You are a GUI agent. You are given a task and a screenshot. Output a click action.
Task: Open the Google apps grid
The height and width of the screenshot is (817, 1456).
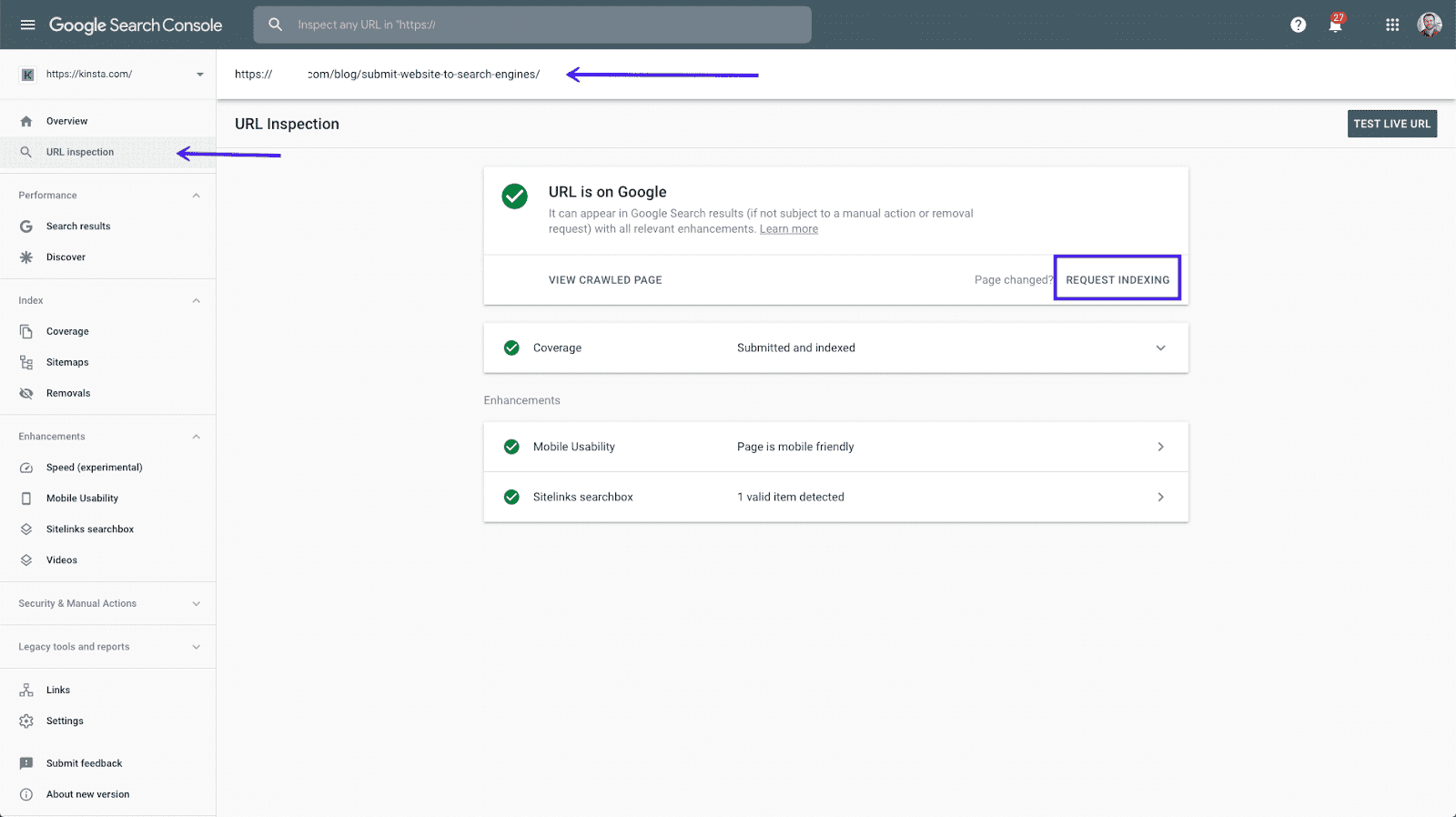point(1391,25)
